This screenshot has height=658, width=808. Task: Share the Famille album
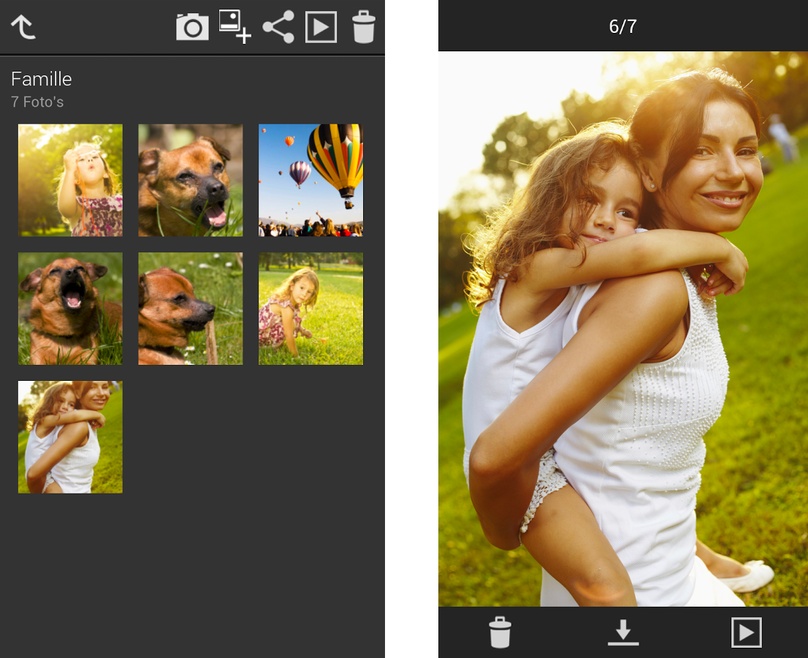278,27
